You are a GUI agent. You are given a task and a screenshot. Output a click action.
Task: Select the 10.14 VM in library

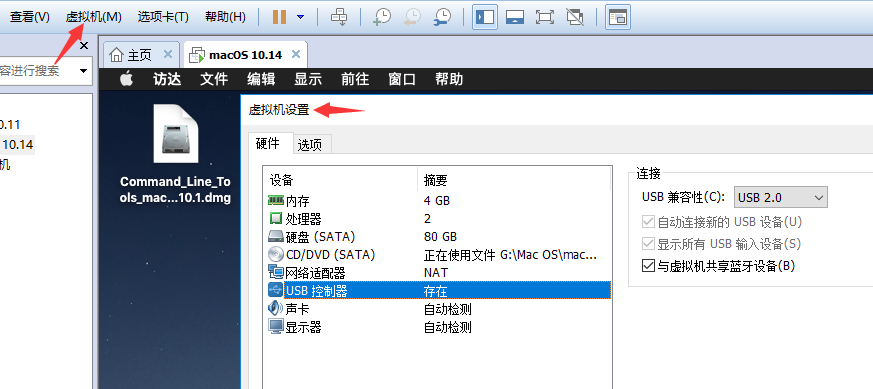coord(18,145)
